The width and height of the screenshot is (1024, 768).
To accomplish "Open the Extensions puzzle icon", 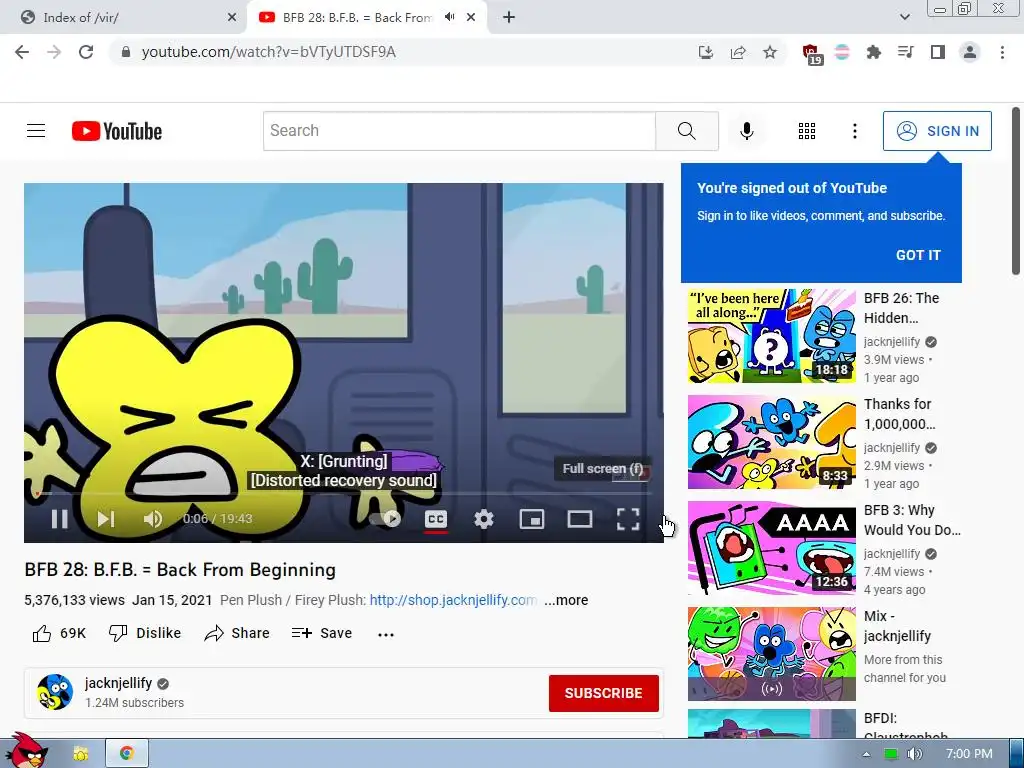I will pyautogui.click(x=873, y=52).
